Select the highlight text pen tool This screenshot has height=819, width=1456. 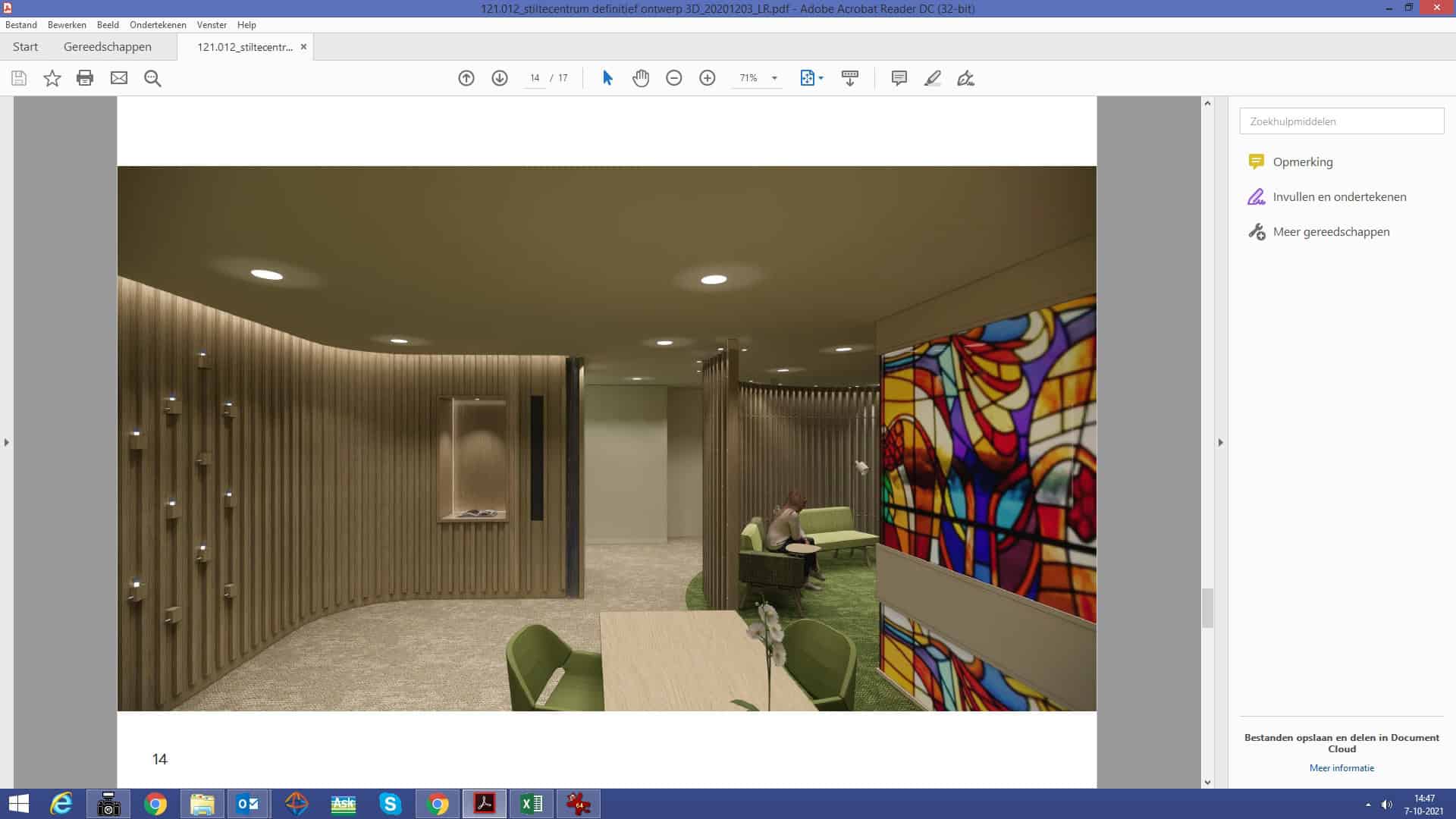click(933, 78)
